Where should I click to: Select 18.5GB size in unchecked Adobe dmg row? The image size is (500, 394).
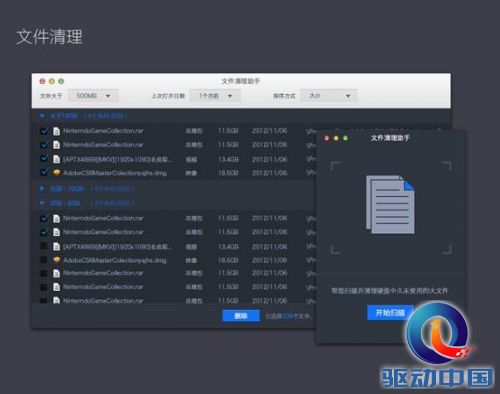coord(228,260)
